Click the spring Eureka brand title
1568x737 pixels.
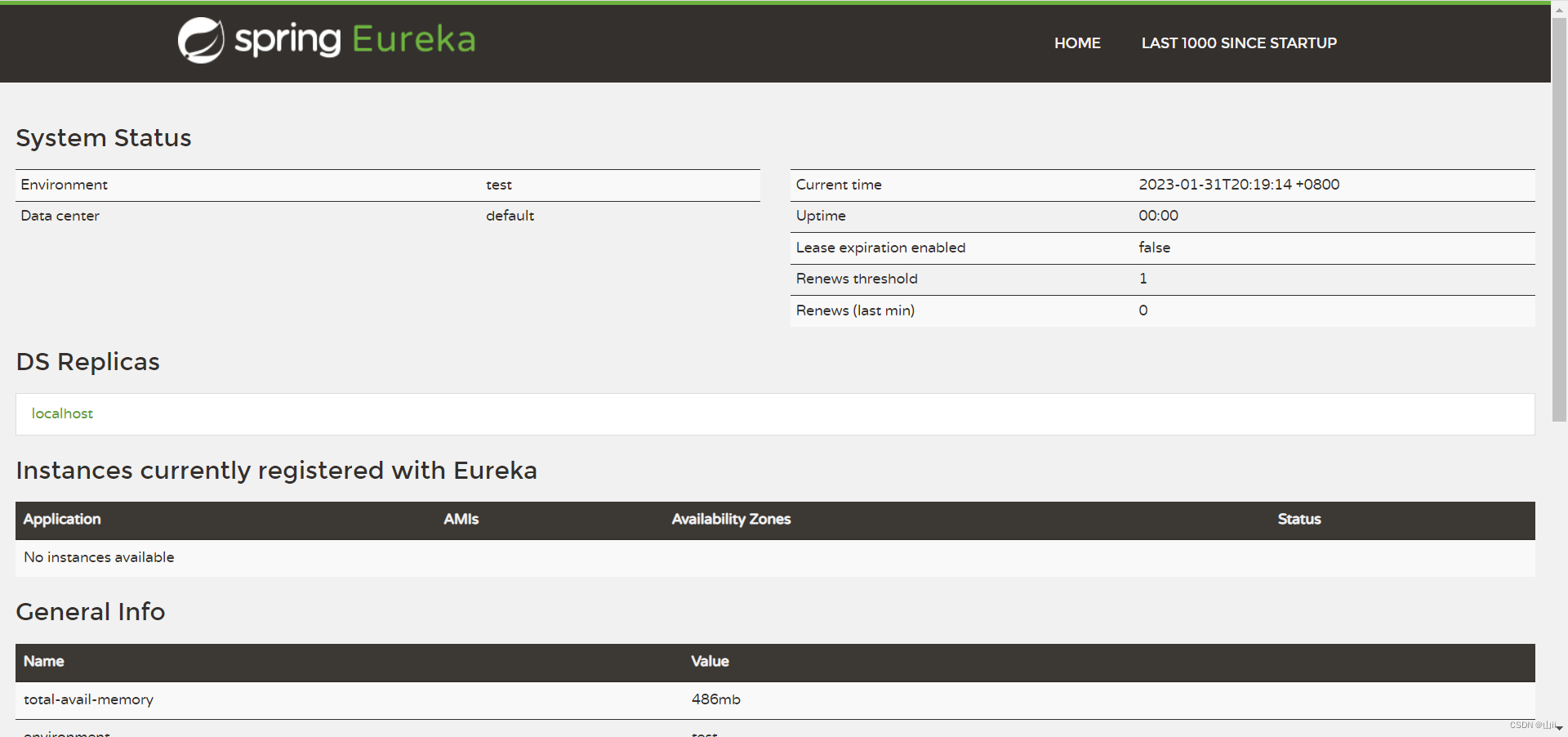click(x=355, y=39)
